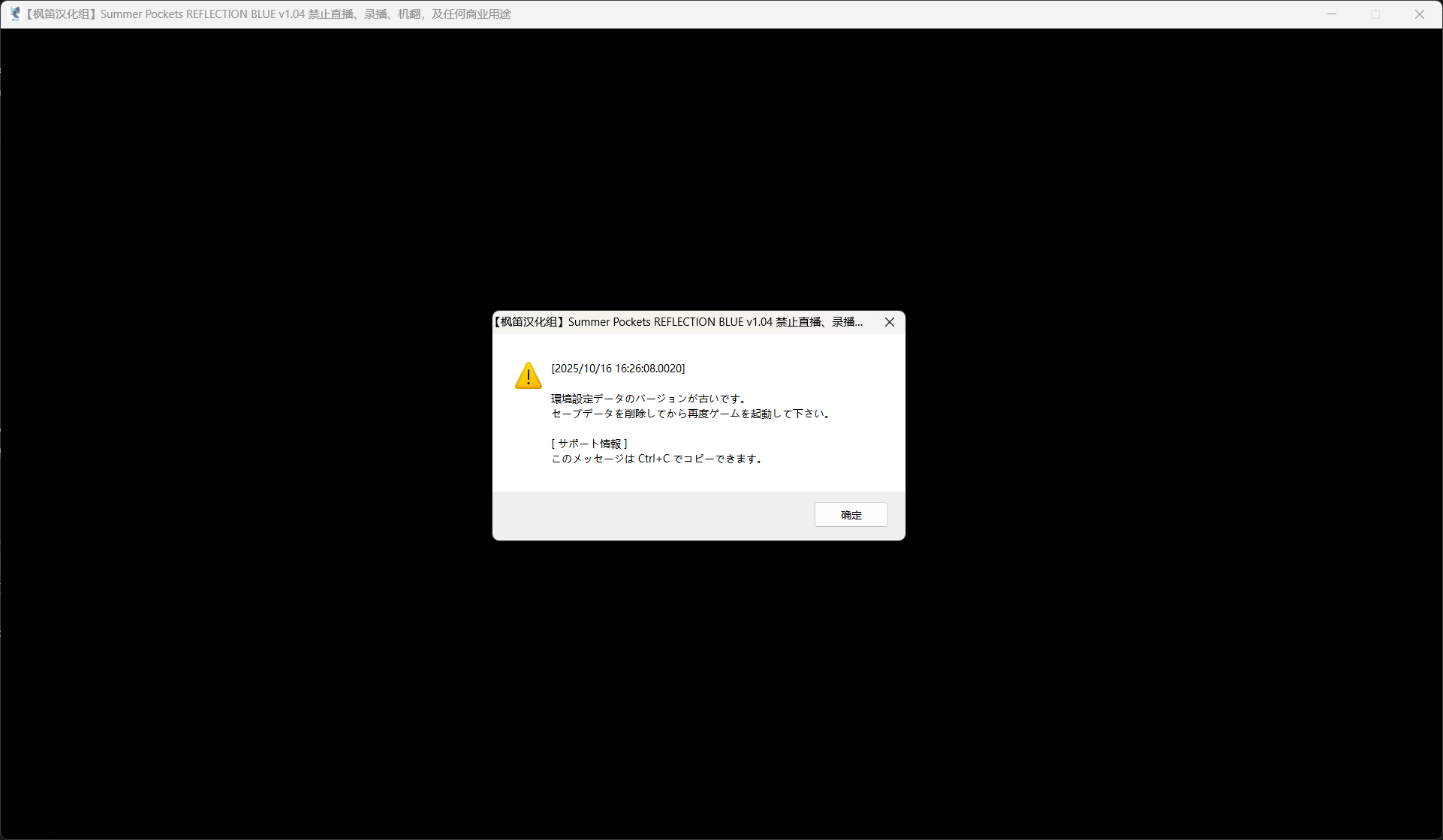Viewport: 1443px width, 840px height.
Task: Click the main window title text
Action: pyautogui.click(x=267, y=14)
